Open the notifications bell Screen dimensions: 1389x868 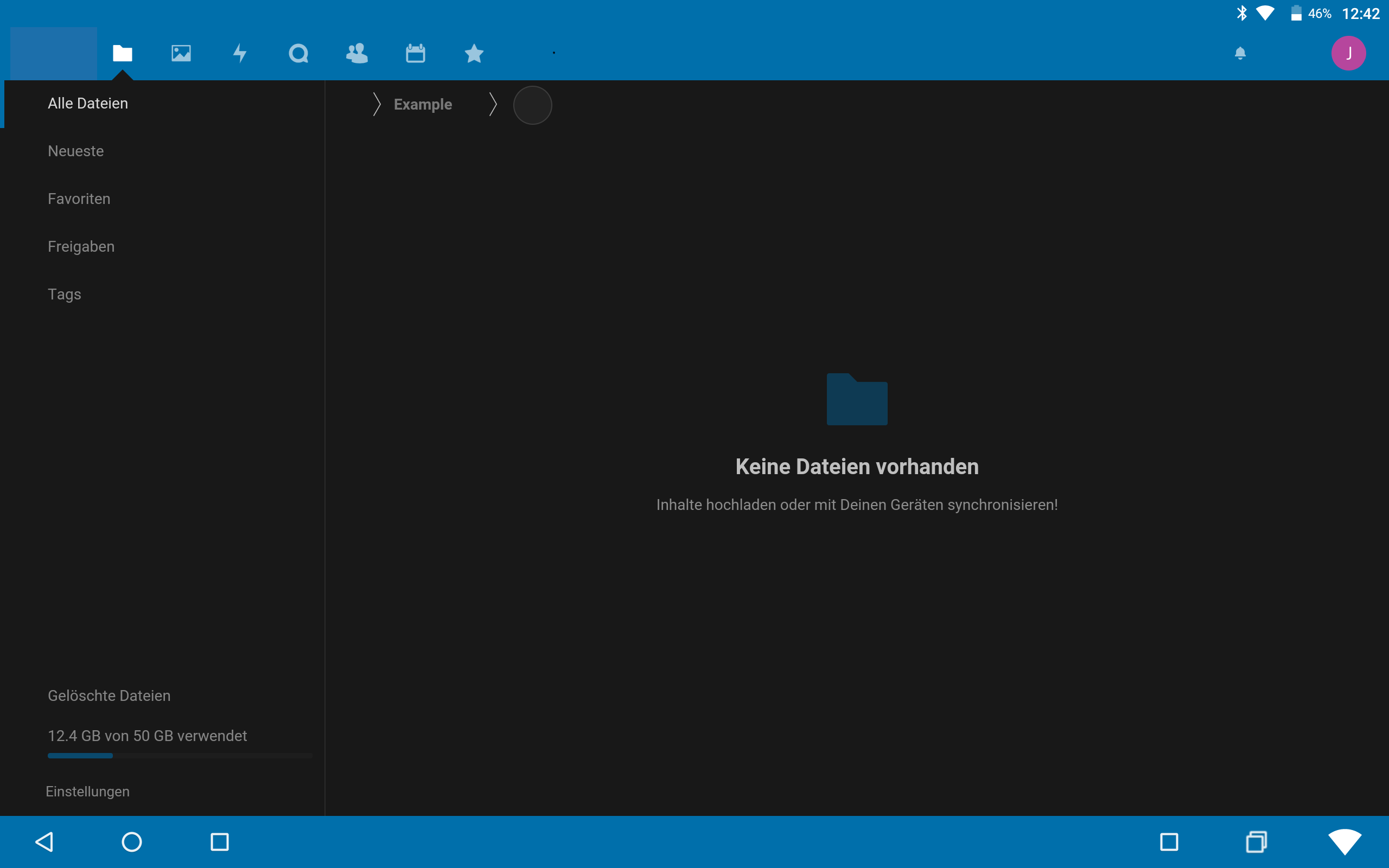tap(1240, 53)
